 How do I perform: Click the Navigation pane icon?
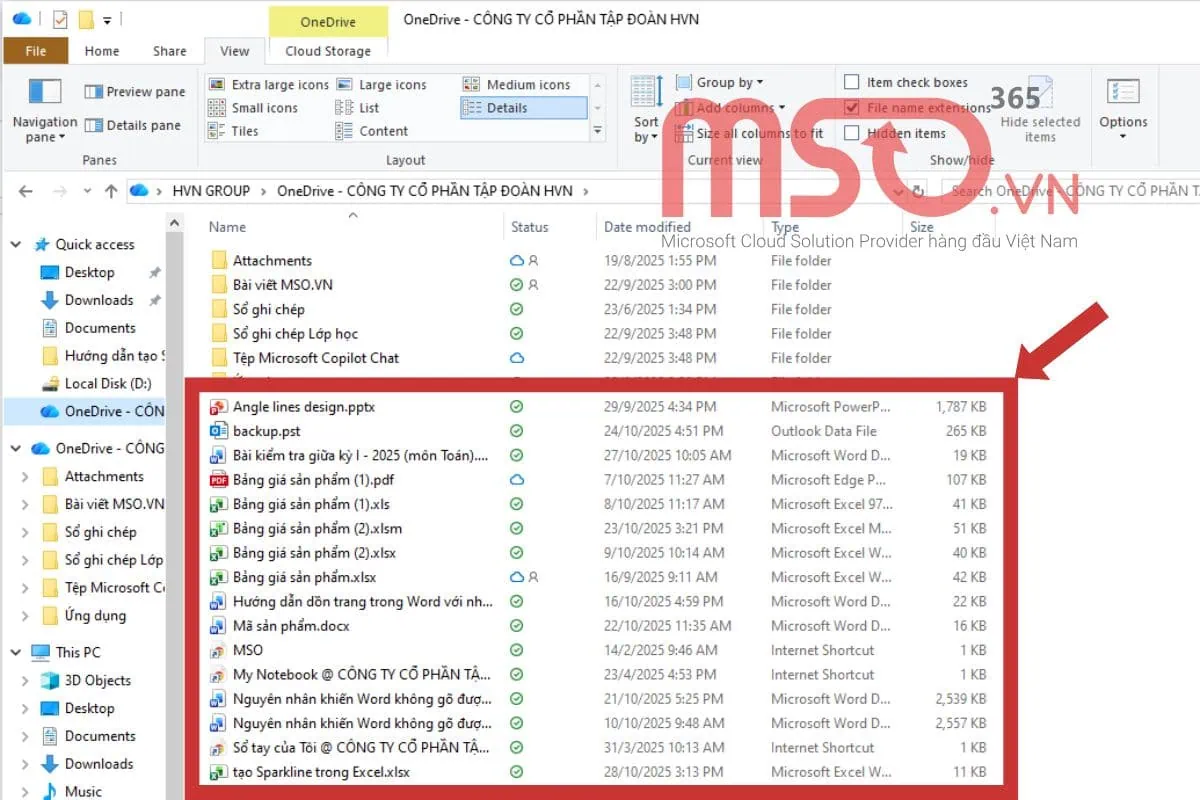(x=45, y=93)
